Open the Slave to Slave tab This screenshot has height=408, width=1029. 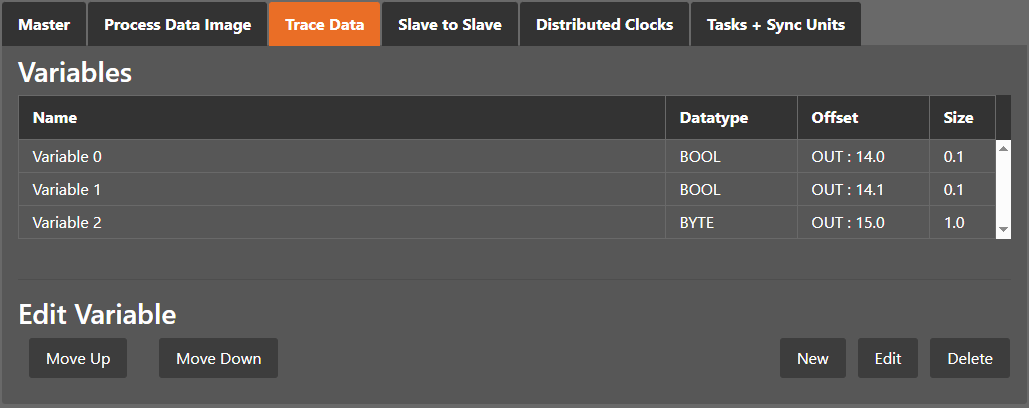pos(450,25)
